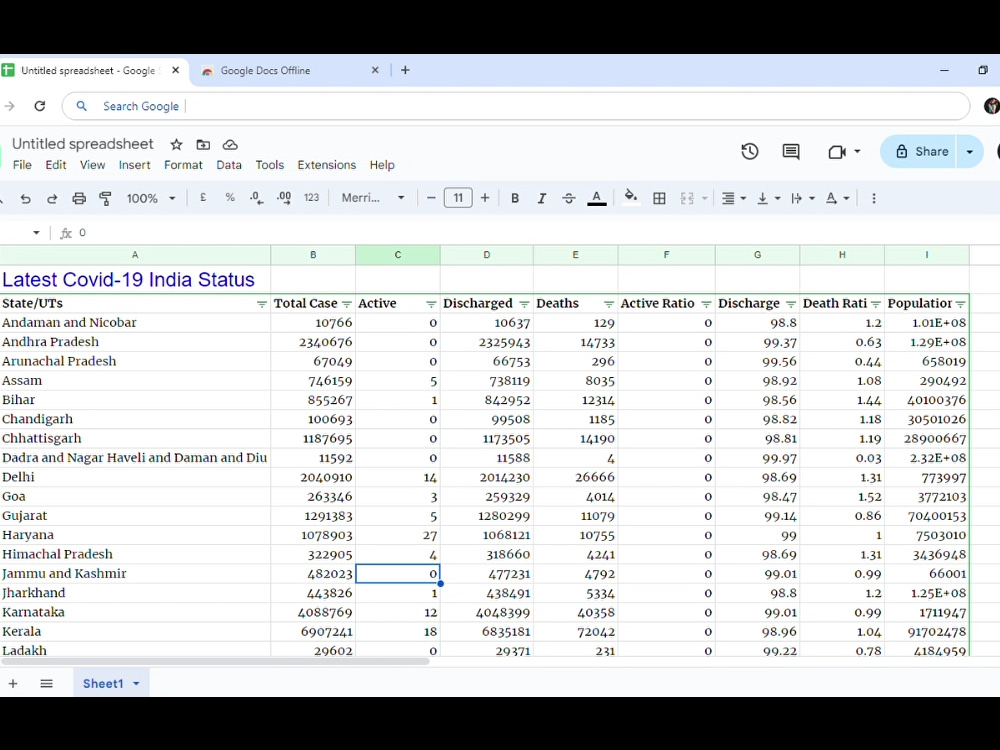Decrease decimal places icon
Image resolution: width=1000 pixels, height=750 pixels.
(256, 198)
